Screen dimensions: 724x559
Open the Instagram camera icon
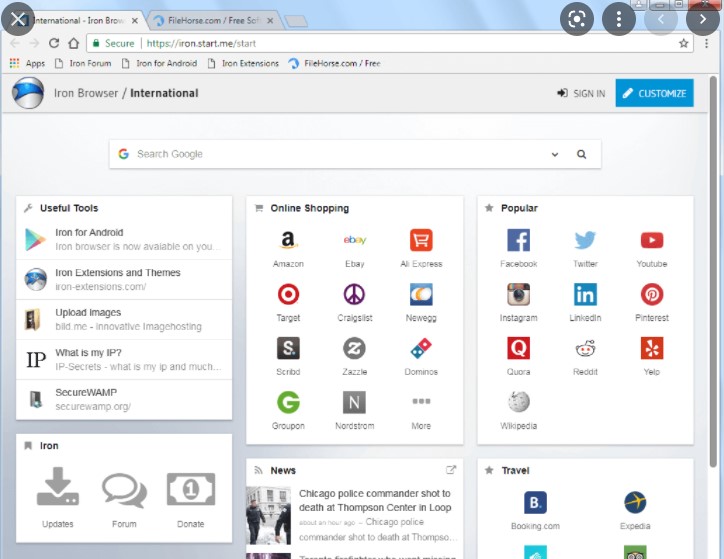point(519,294)
